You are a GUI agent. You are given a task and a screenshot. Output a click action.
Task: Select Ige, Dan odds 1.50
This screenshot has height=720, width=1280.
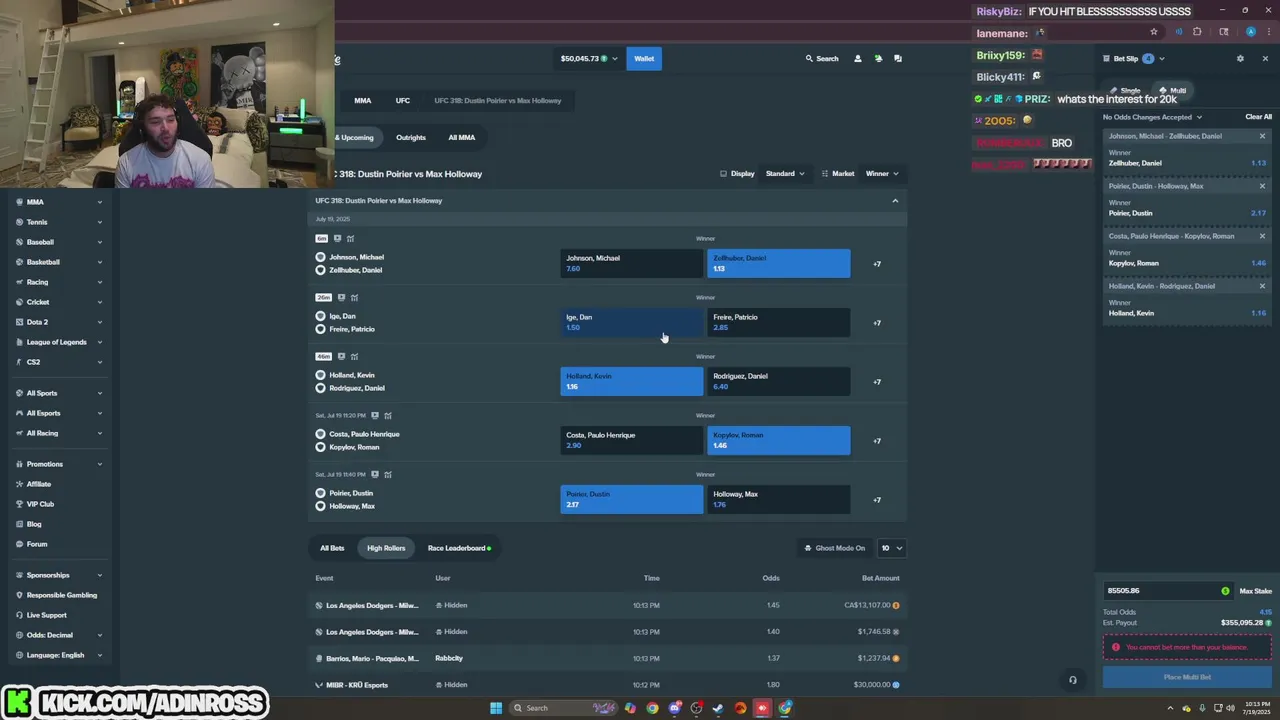631,322
